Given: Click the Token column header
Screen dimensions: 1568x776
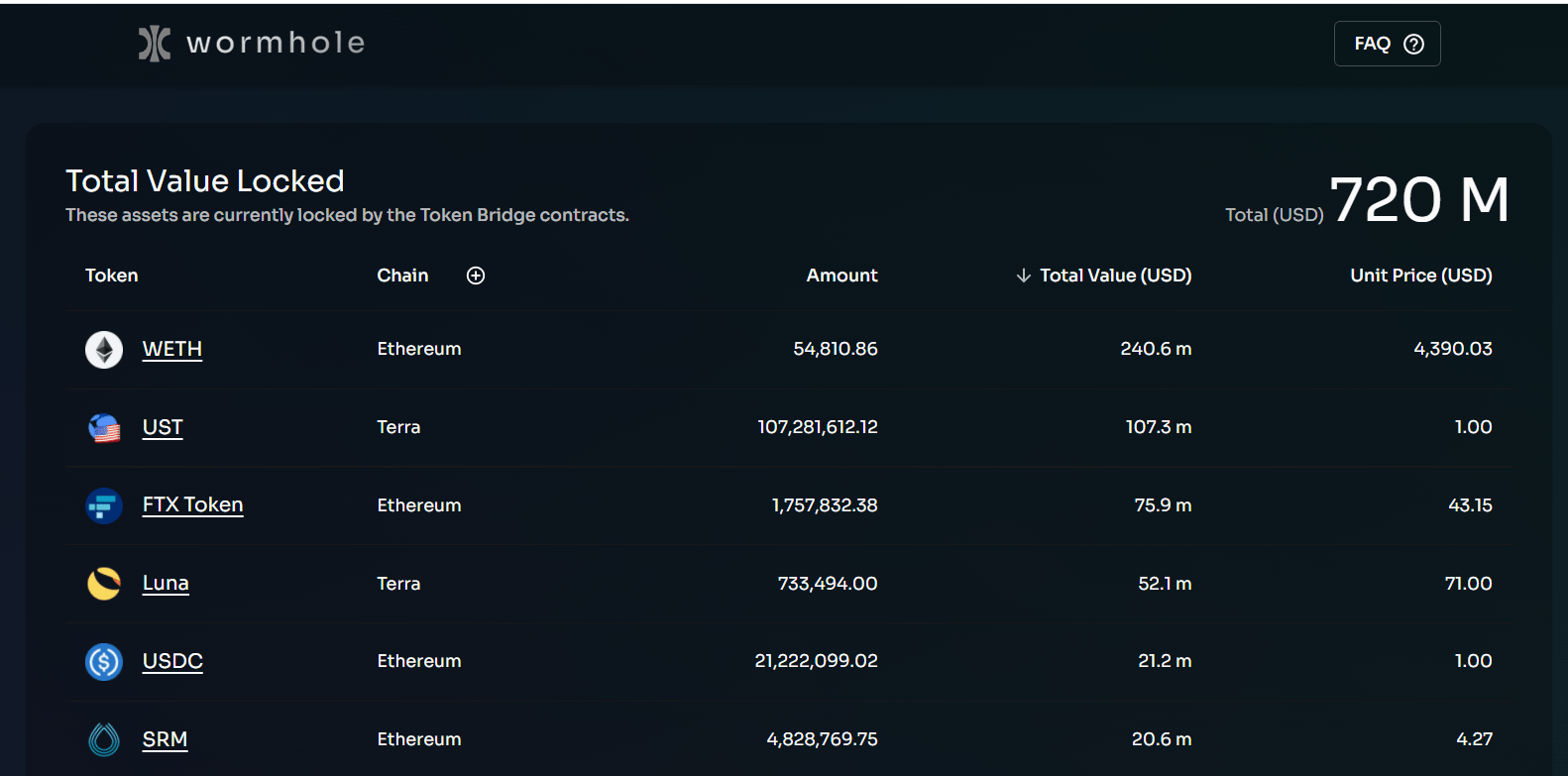Looking at the screenshot, I should click(111, 276).
